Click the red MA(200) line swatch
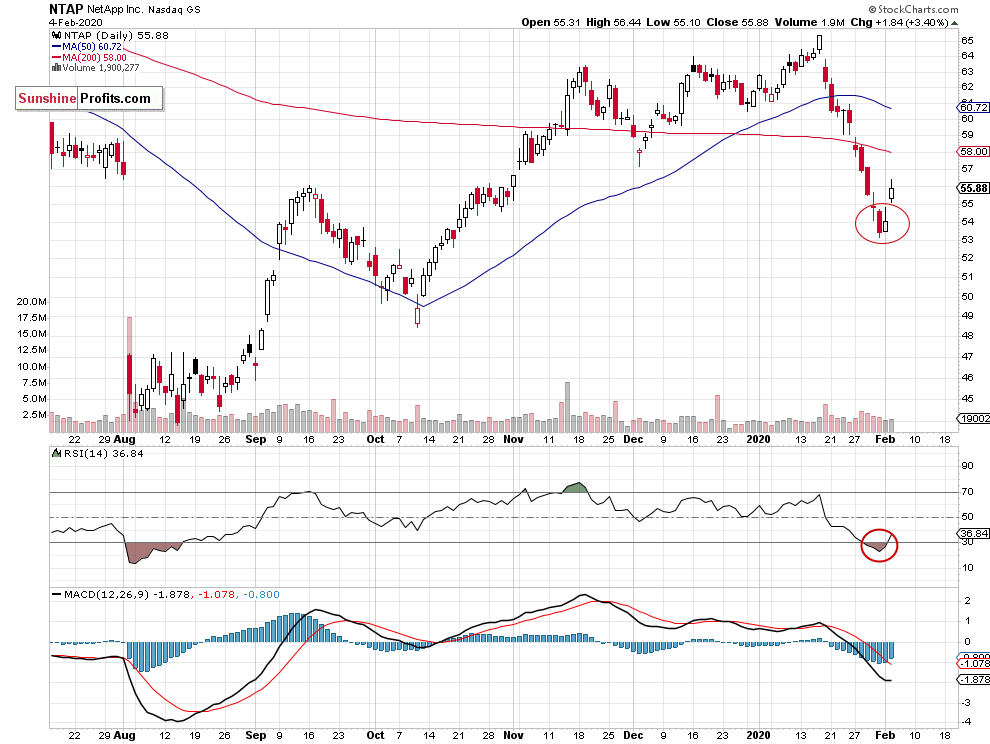Viewport: 990px width, 744px height. (x=56, y=57)
